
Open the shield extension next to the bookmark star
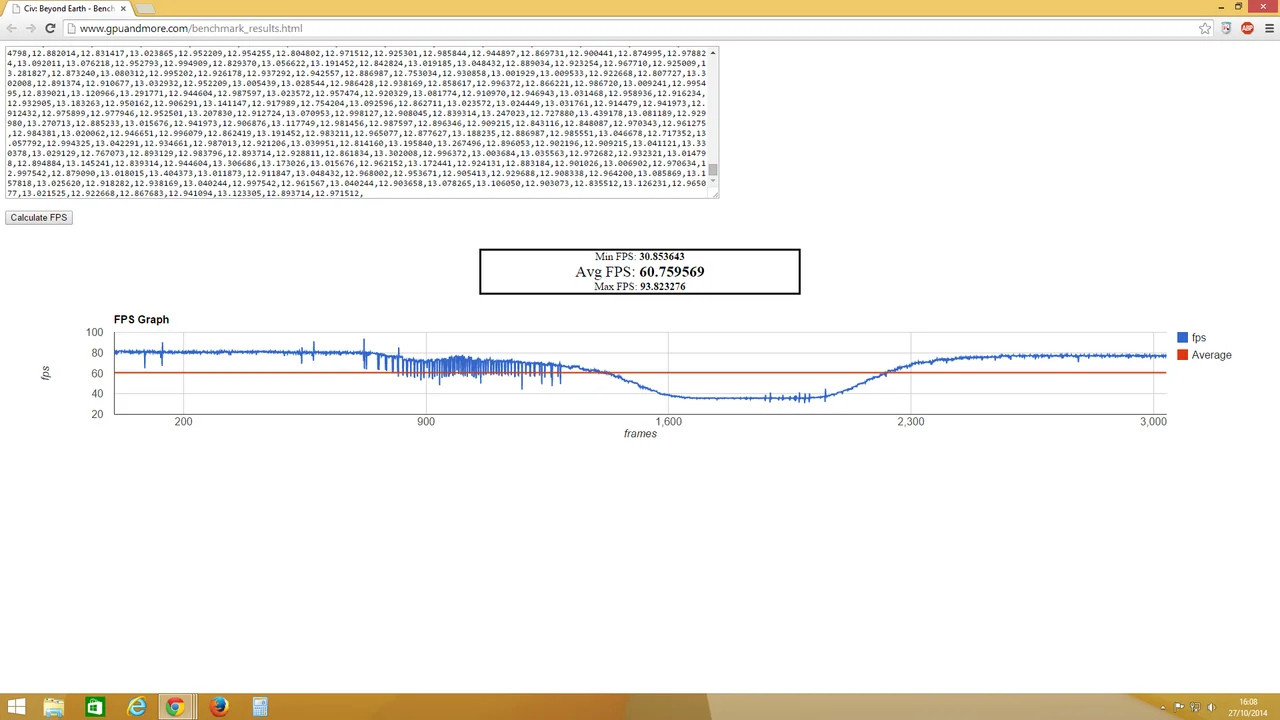click(1226, 28)
